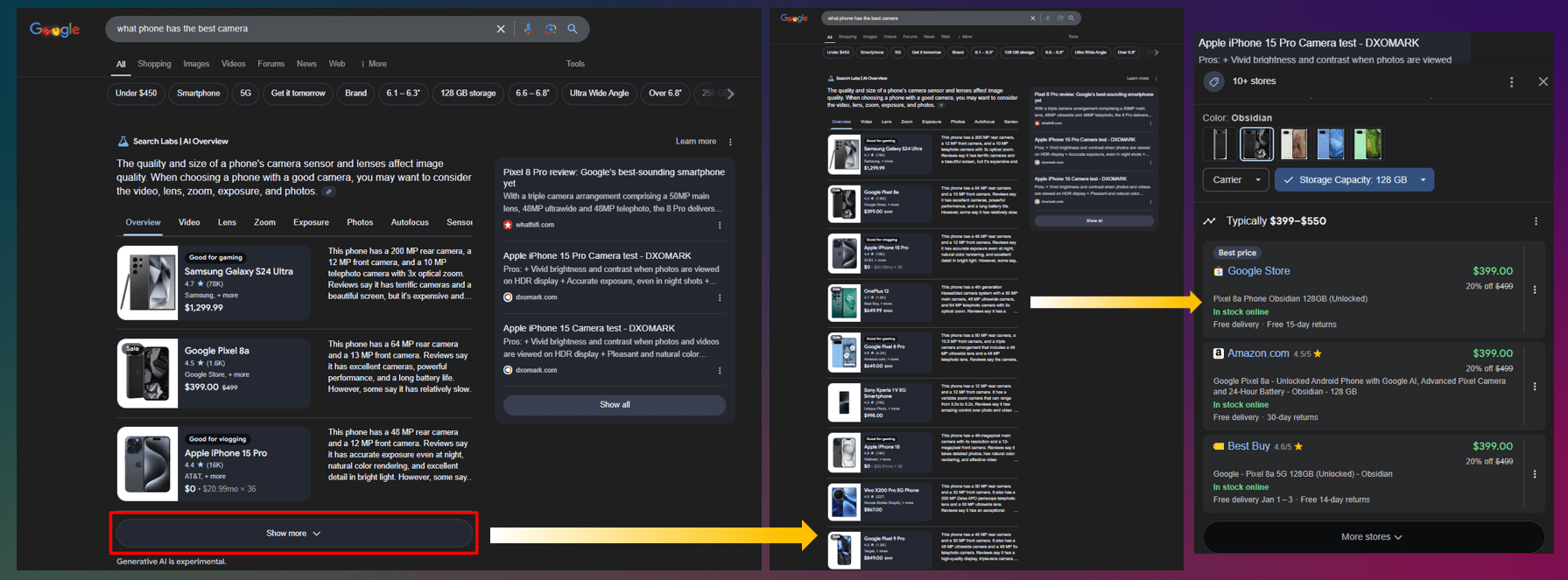The image size is (1568, 580).
Task: Select the light blue phone color swatch
Action: pos(1330,144)
